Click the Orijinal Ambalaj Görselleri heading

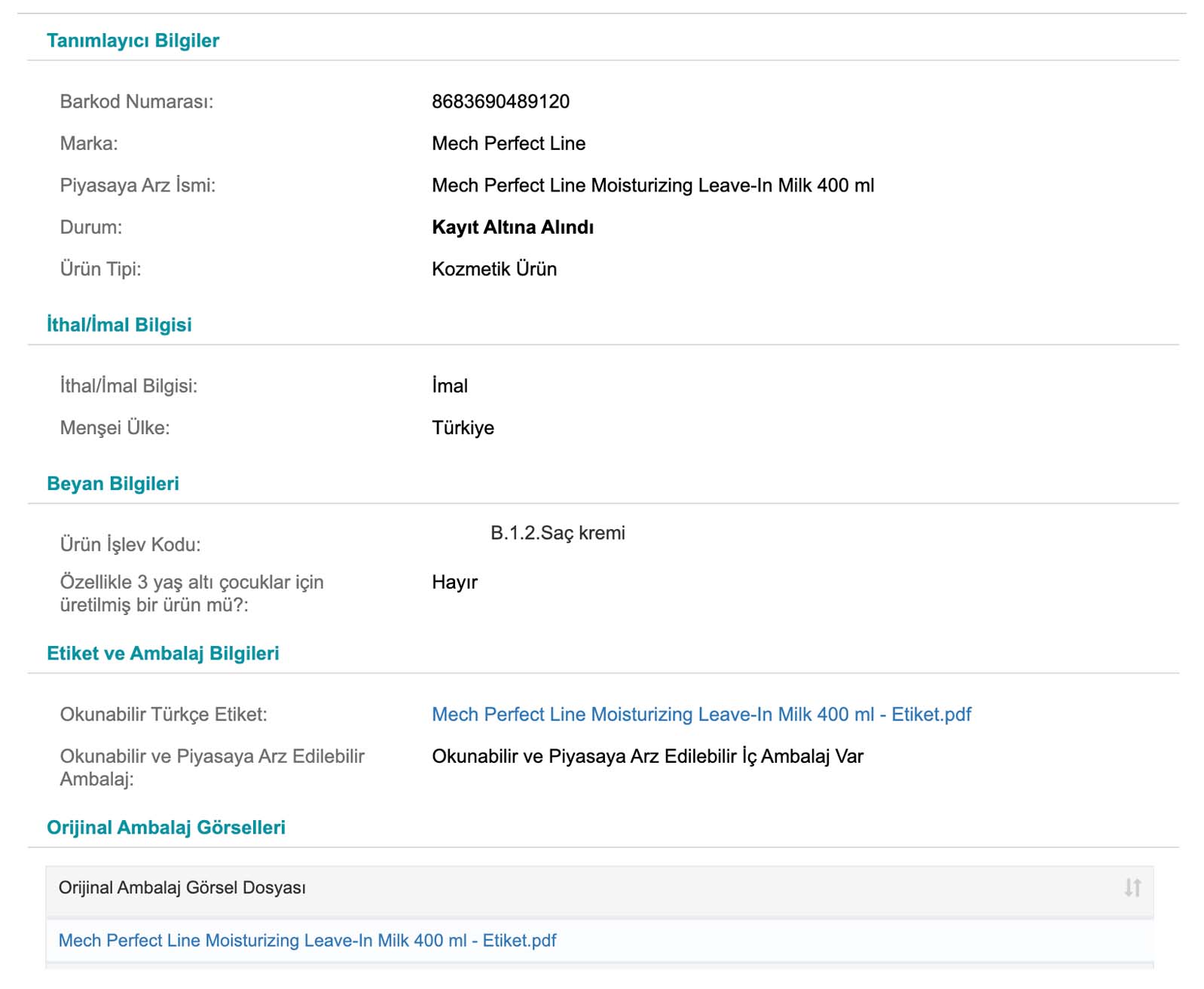(166, 827)
